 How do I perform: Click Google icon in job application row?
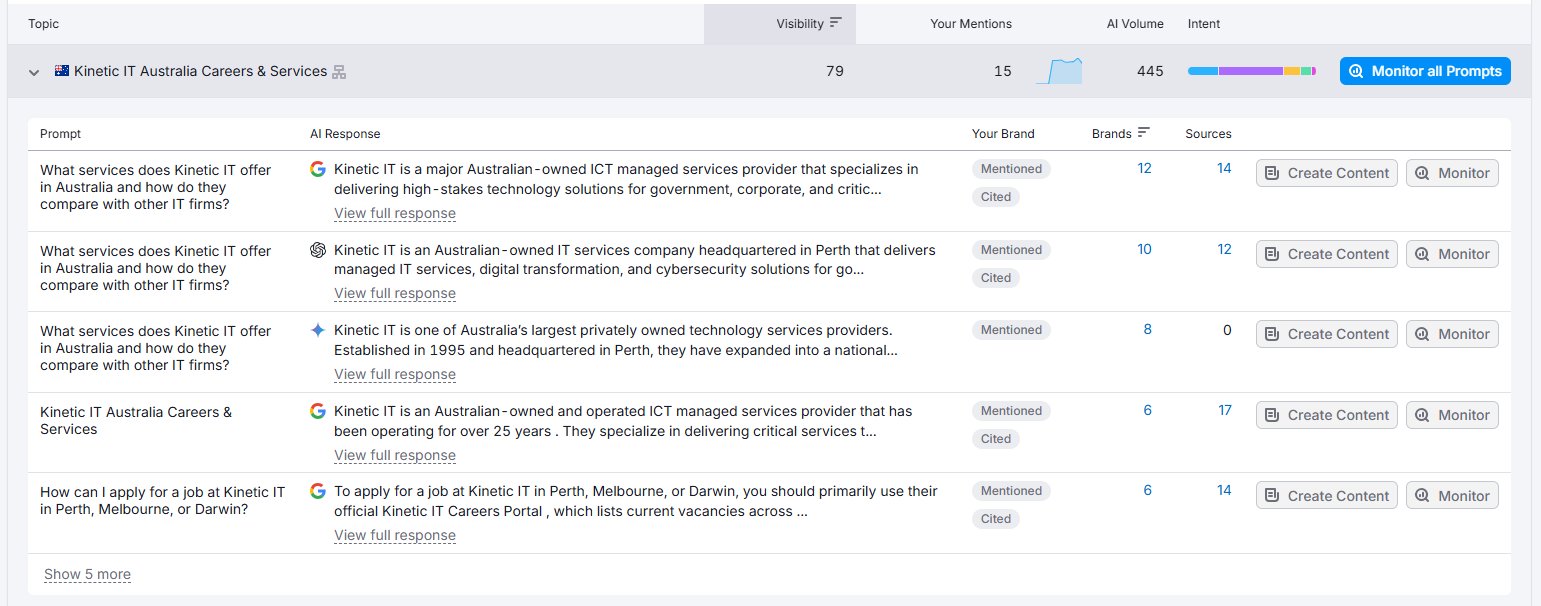318,491
